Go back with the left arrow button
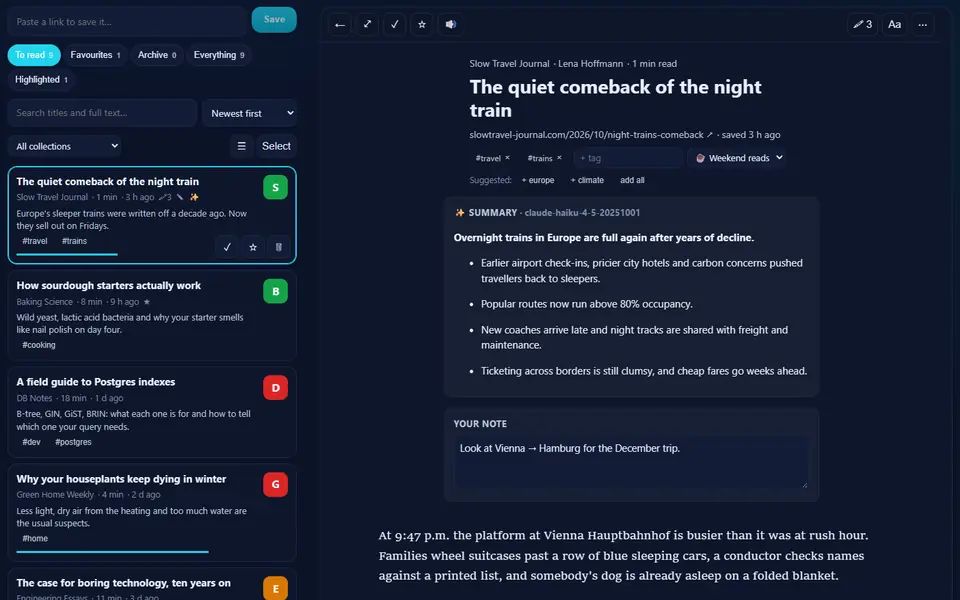 tap(340, 24)
